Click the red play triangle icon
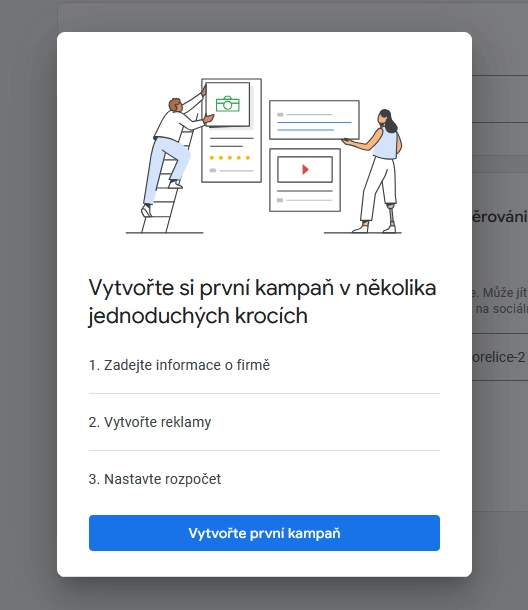Image resolution: width=528 pixels, height=610 pixels. pos(305,169)
